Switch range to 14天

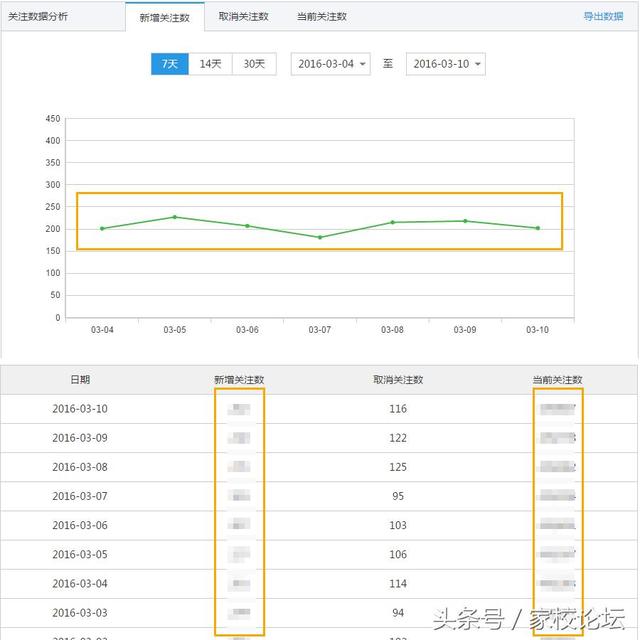pos(210,64)
